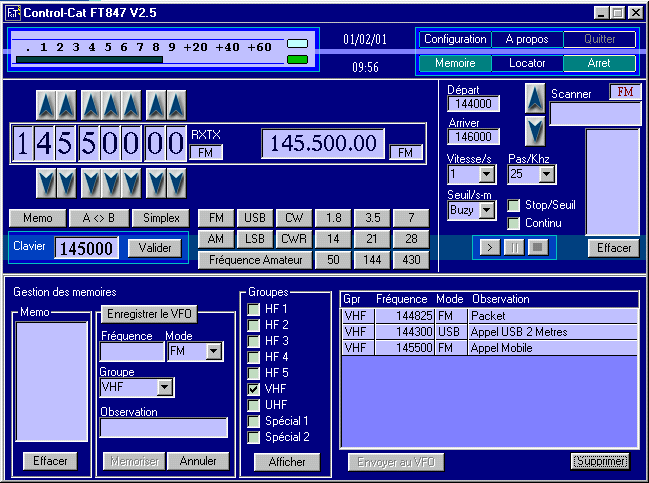Click the Clavier frequency input field
Viewport: 649px width, 483px height.
coord(87,248)
